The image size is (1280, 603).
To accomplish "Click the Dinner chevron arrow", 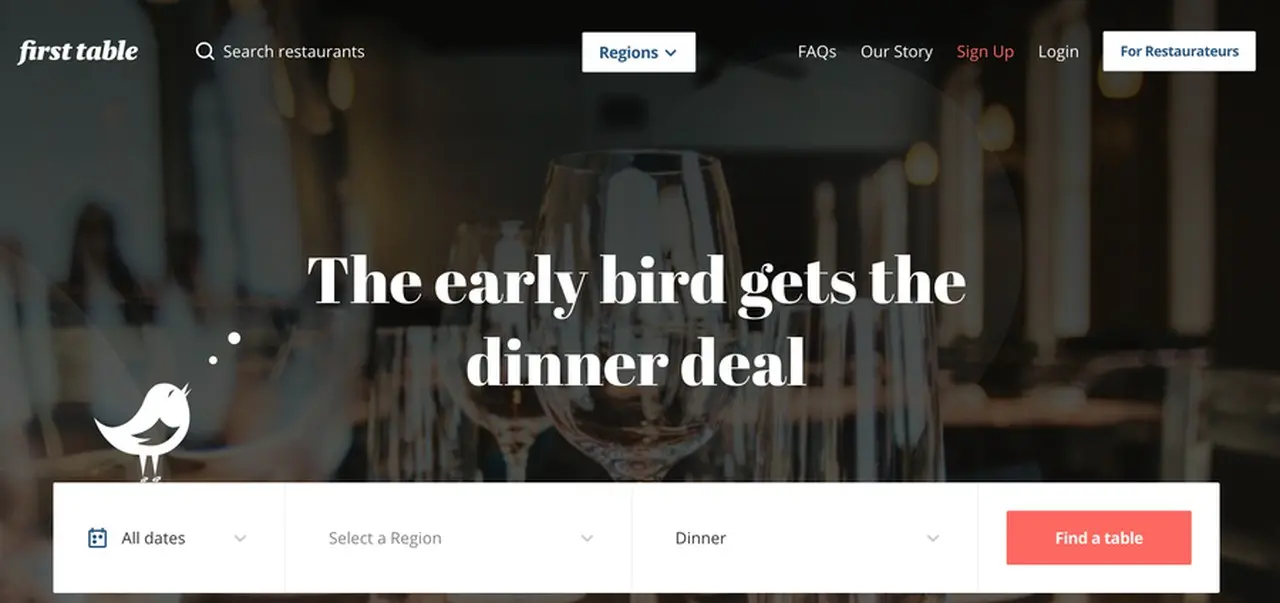I will click(x=933, y=538).
